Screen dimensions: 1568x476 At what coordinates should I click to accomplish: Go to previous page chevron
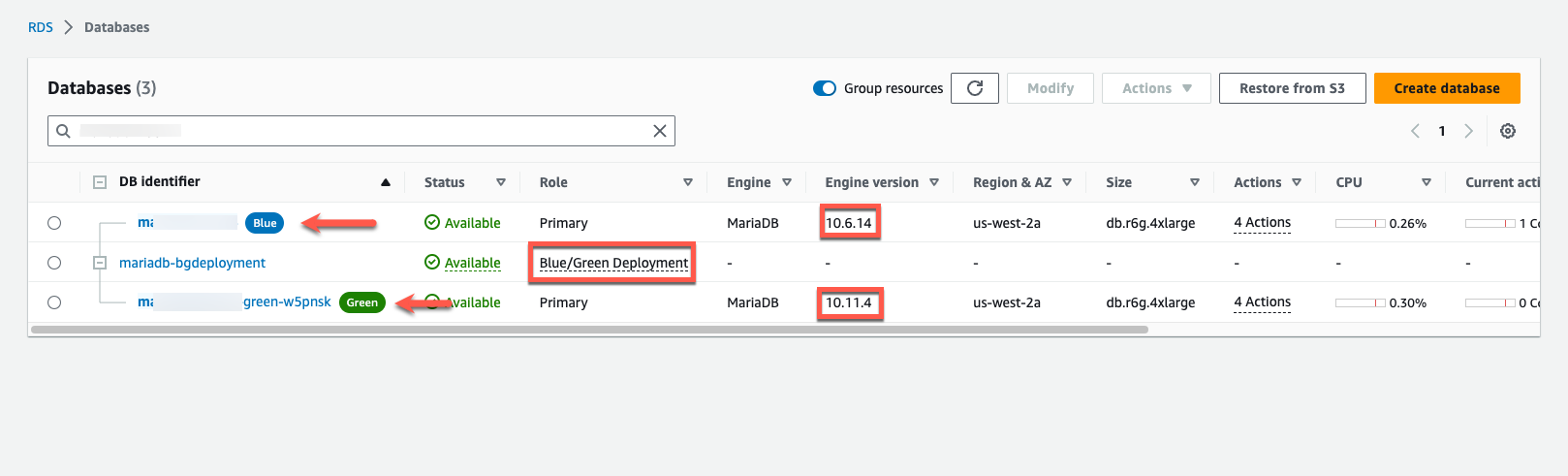coord(1415,131)
